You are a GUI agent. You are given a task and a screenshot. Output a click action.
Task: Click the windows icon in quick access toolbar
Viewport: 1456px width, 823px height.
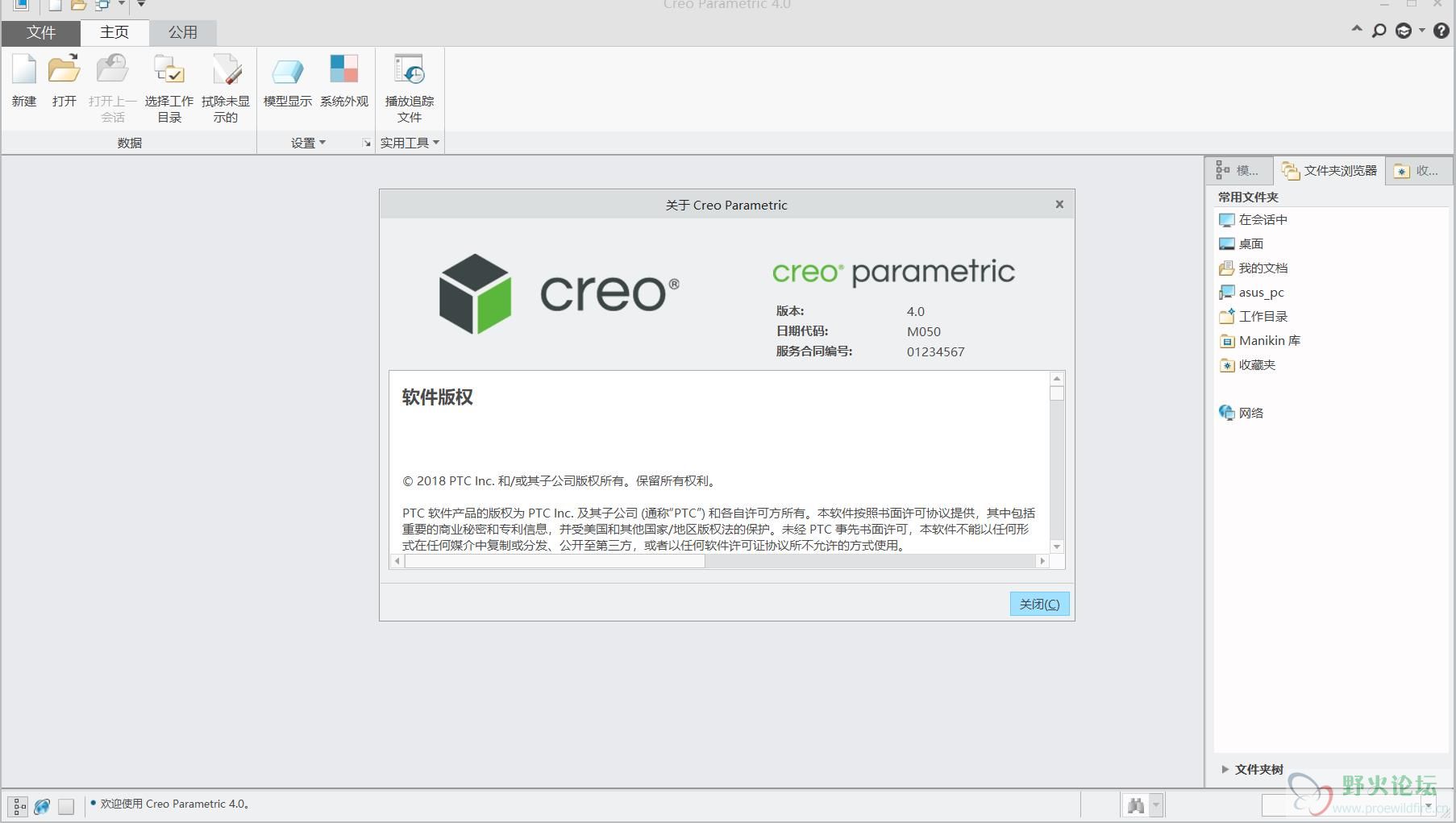(x=102, y=5)
